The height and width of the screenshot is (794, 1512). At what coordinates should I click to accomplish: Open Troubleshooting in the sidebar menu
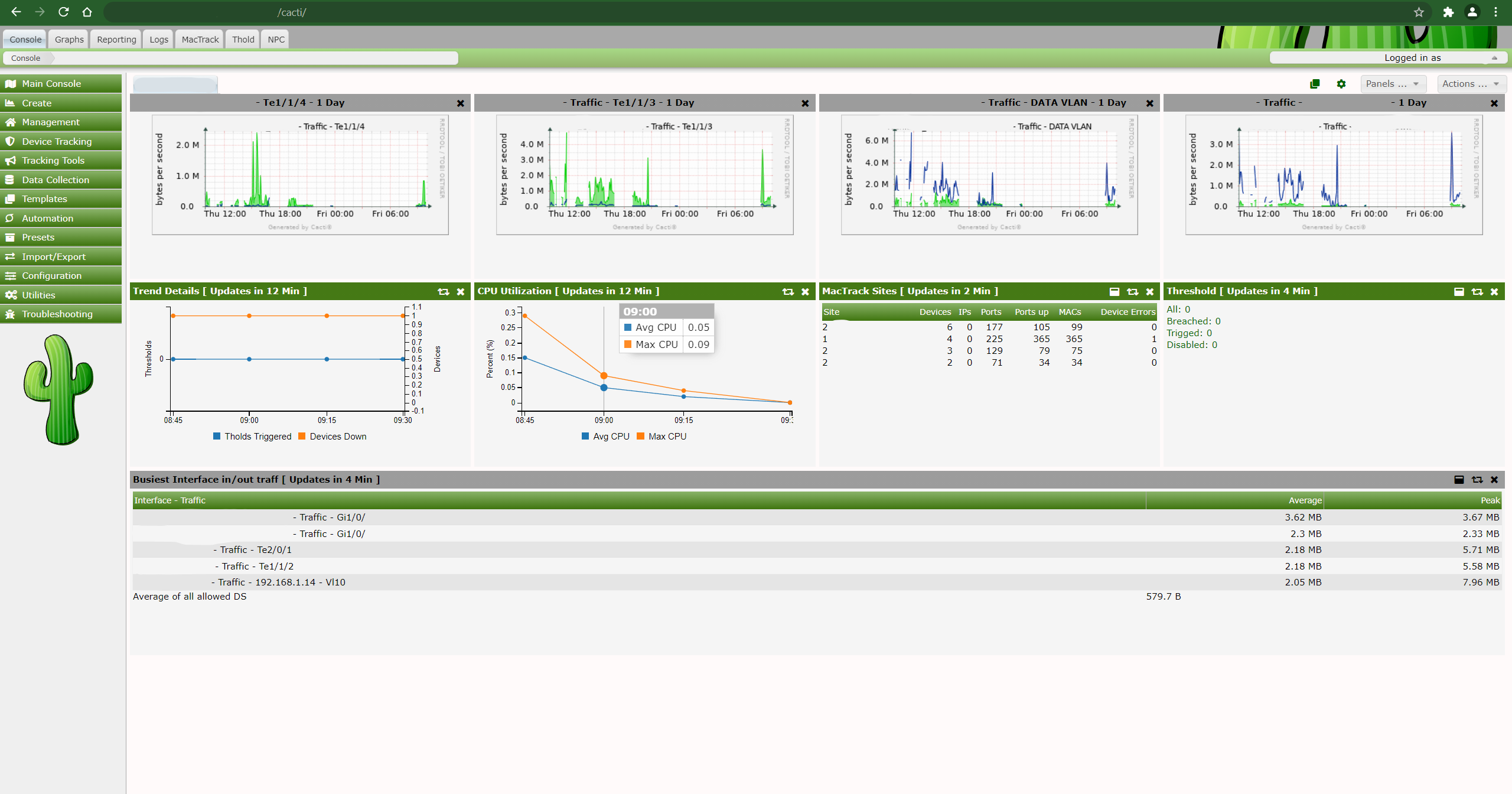tap(57, 314)
